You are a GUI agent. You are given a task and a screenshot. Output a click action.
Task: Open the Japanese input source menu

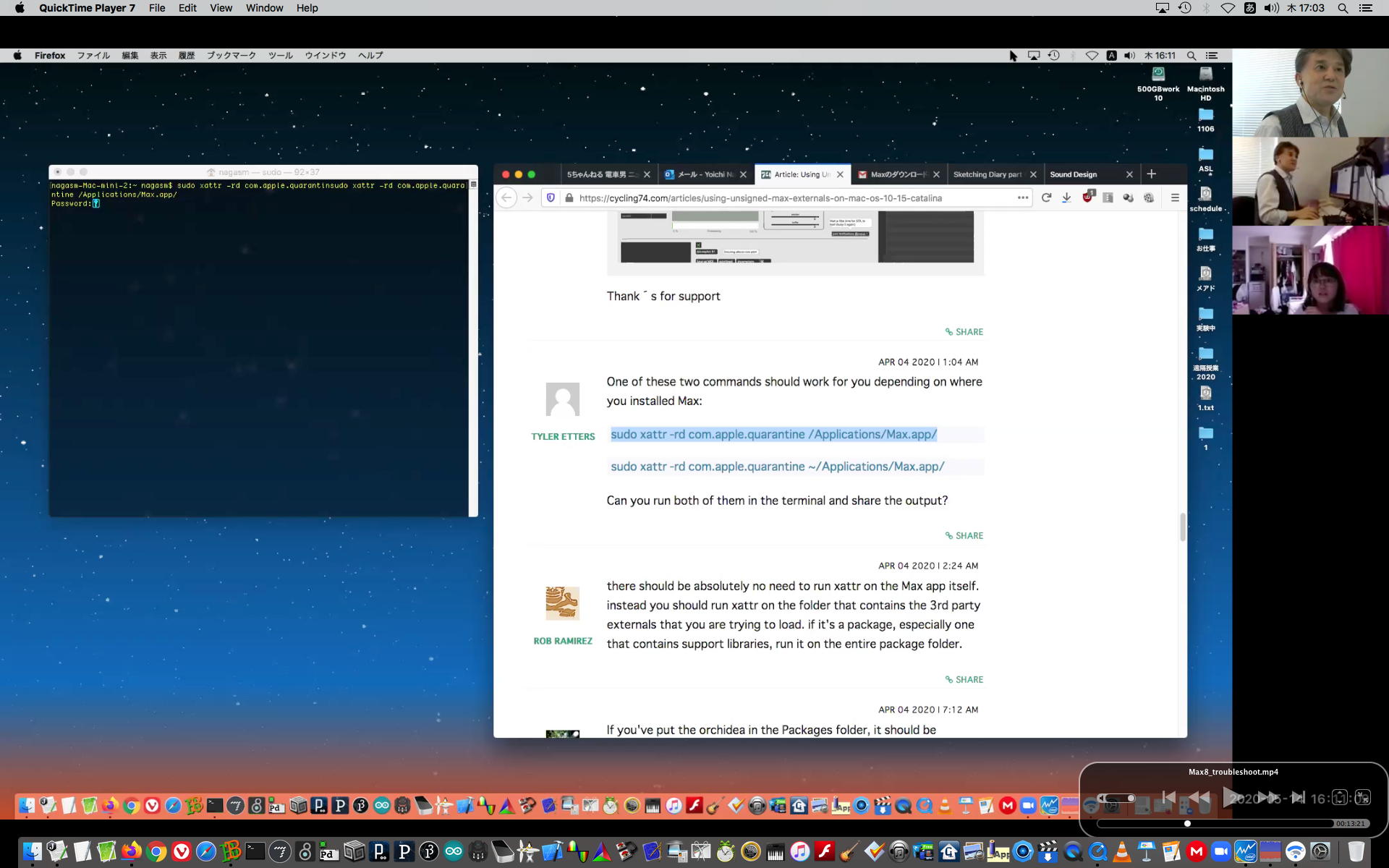[x=1249, y=8]
